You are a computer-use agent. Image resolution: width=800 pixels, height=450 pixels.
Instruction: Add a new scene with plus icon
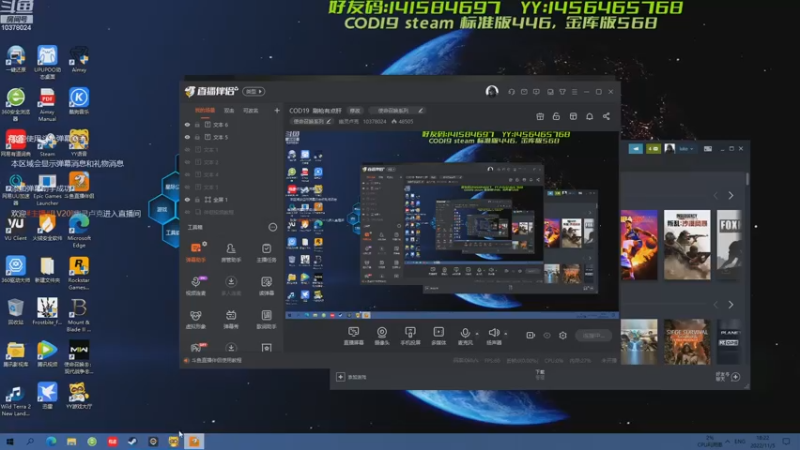[x=277, y=110]
